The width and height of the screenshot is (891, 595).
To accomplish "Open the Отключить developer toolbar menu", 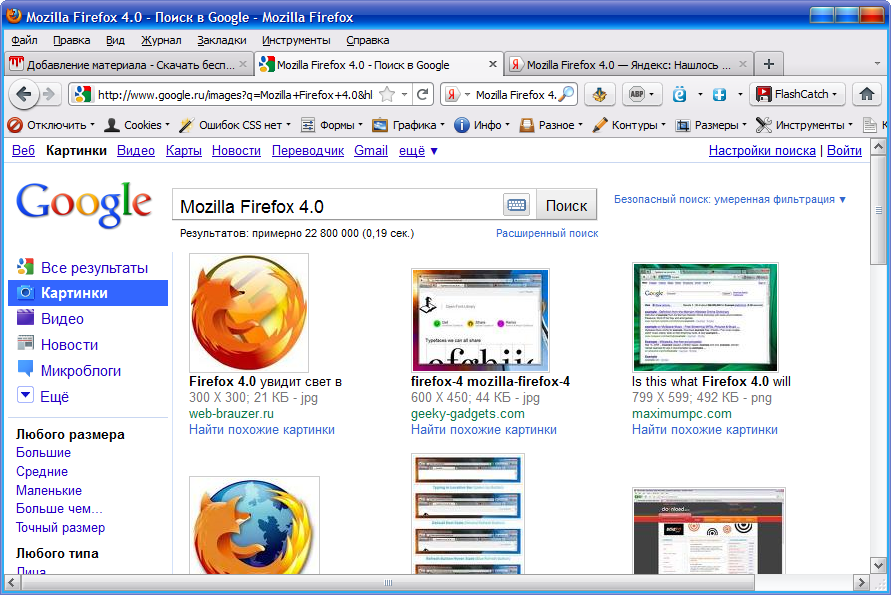I will pyautogui.click(x=51, y=125).
